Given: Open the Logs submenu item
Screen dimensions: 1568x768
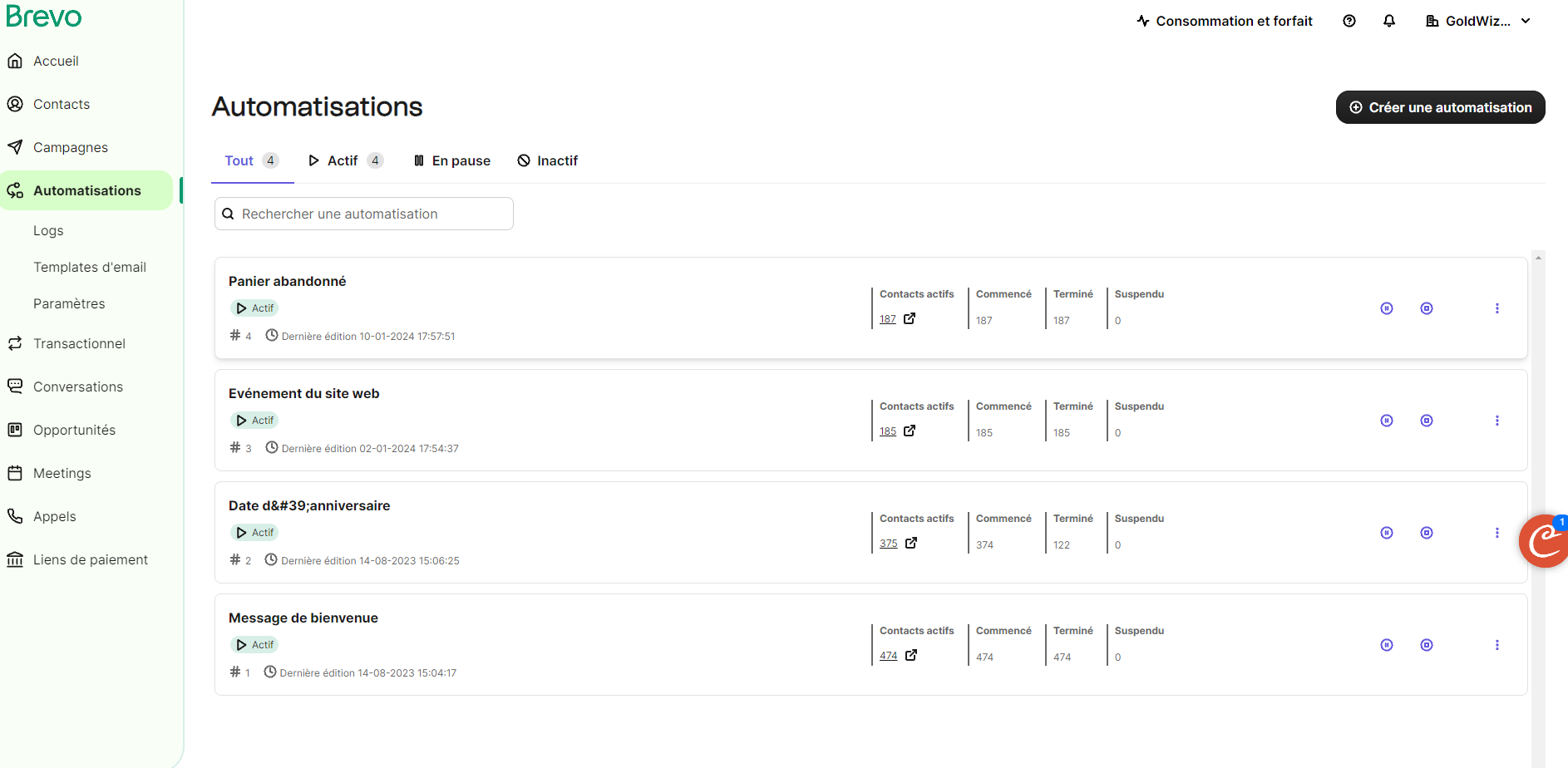Looking at the screenshot, I should click(48, 230).
